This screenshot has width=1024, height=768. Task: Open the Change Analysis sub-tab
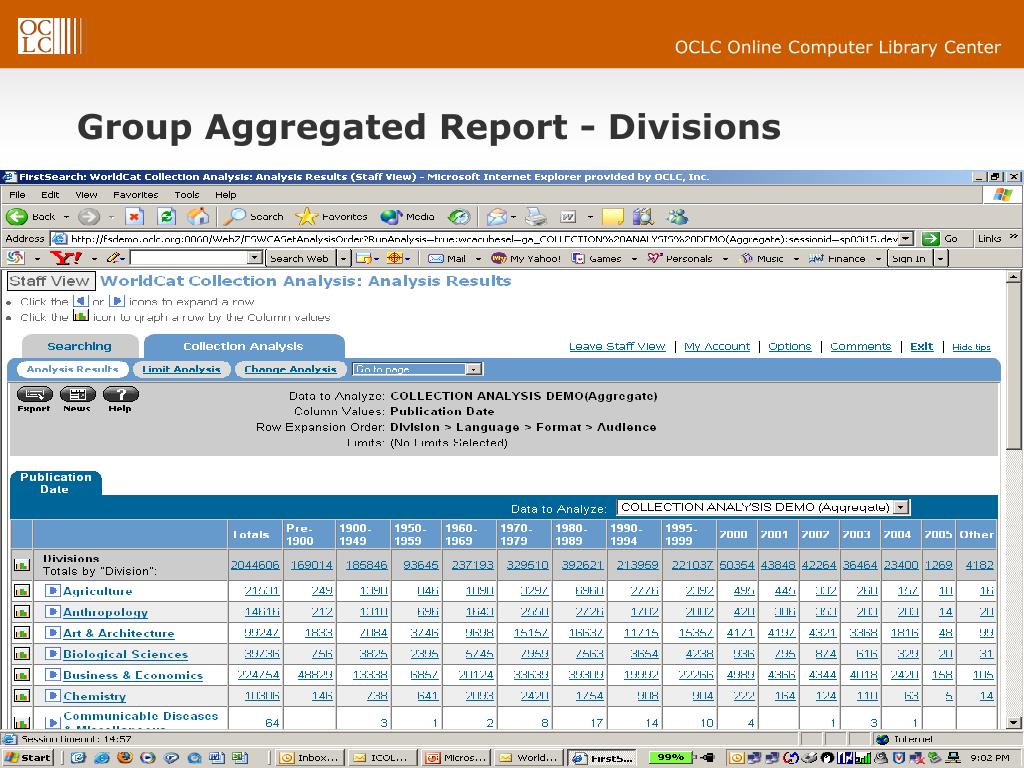[x=291, y=369]
